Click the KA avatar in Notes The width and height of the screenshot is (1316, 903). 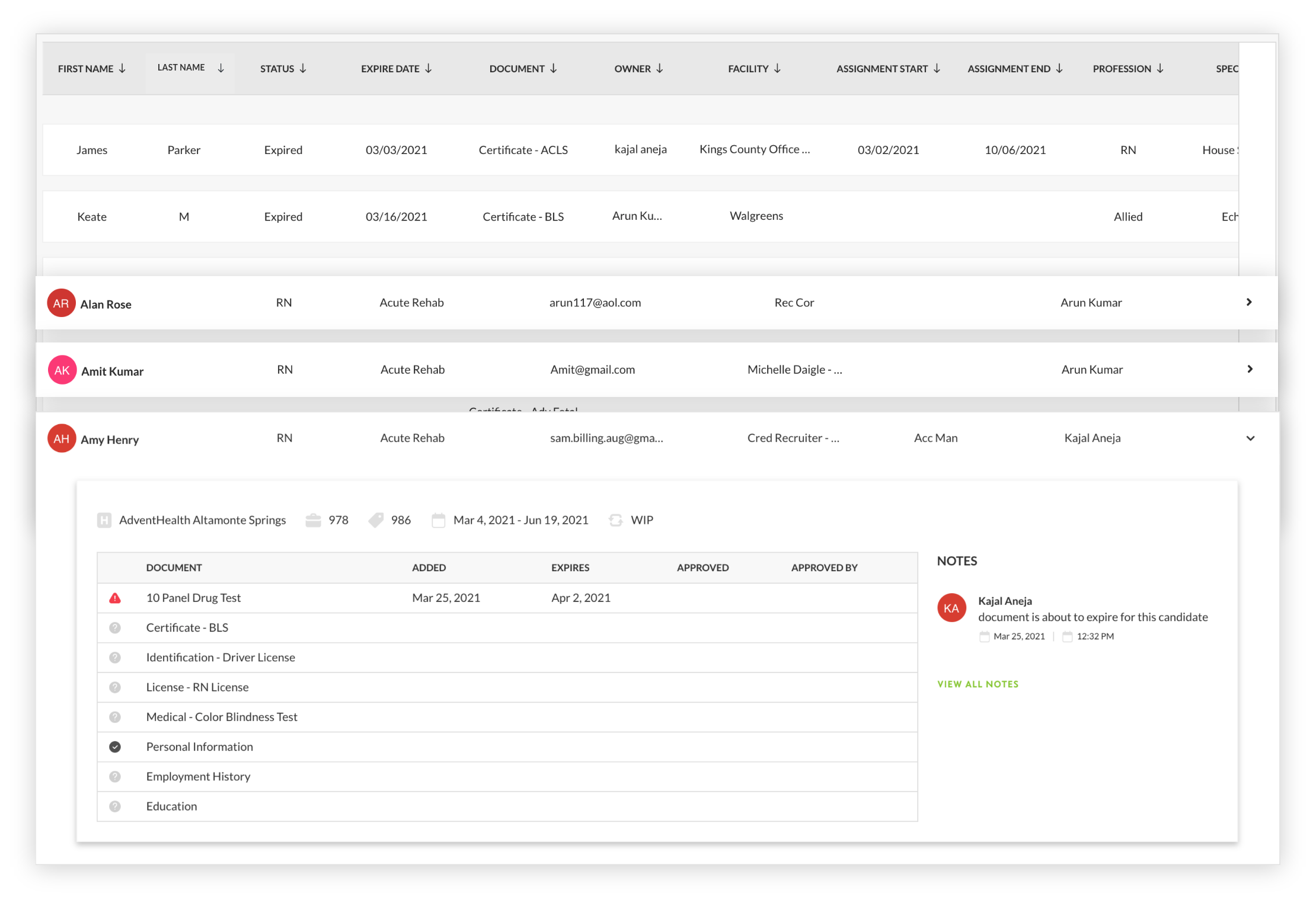pyautogui.click(x=951, y=608)
